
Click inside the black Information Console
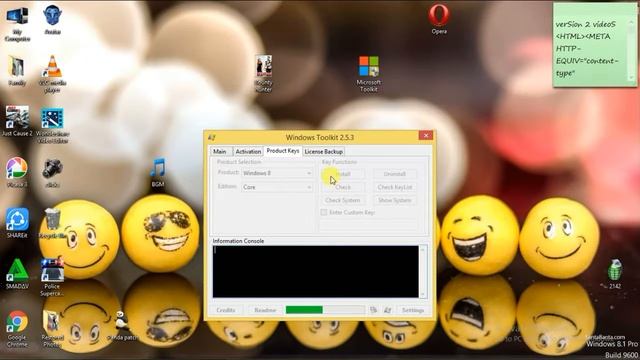(x=316, y=271)
